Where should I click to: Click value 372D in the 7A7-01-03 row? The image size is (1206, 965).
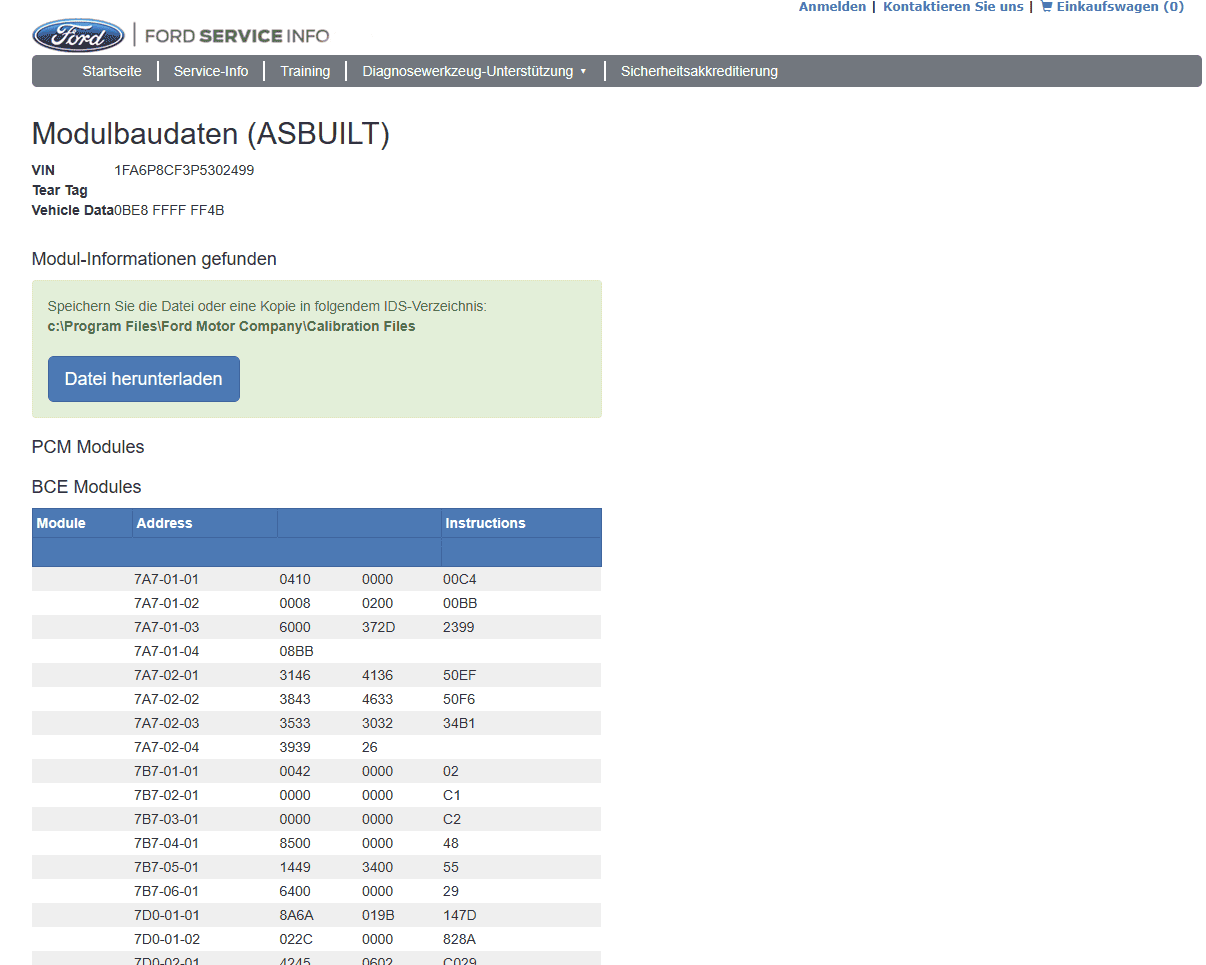pyautogui.click(x=378, y=627)
